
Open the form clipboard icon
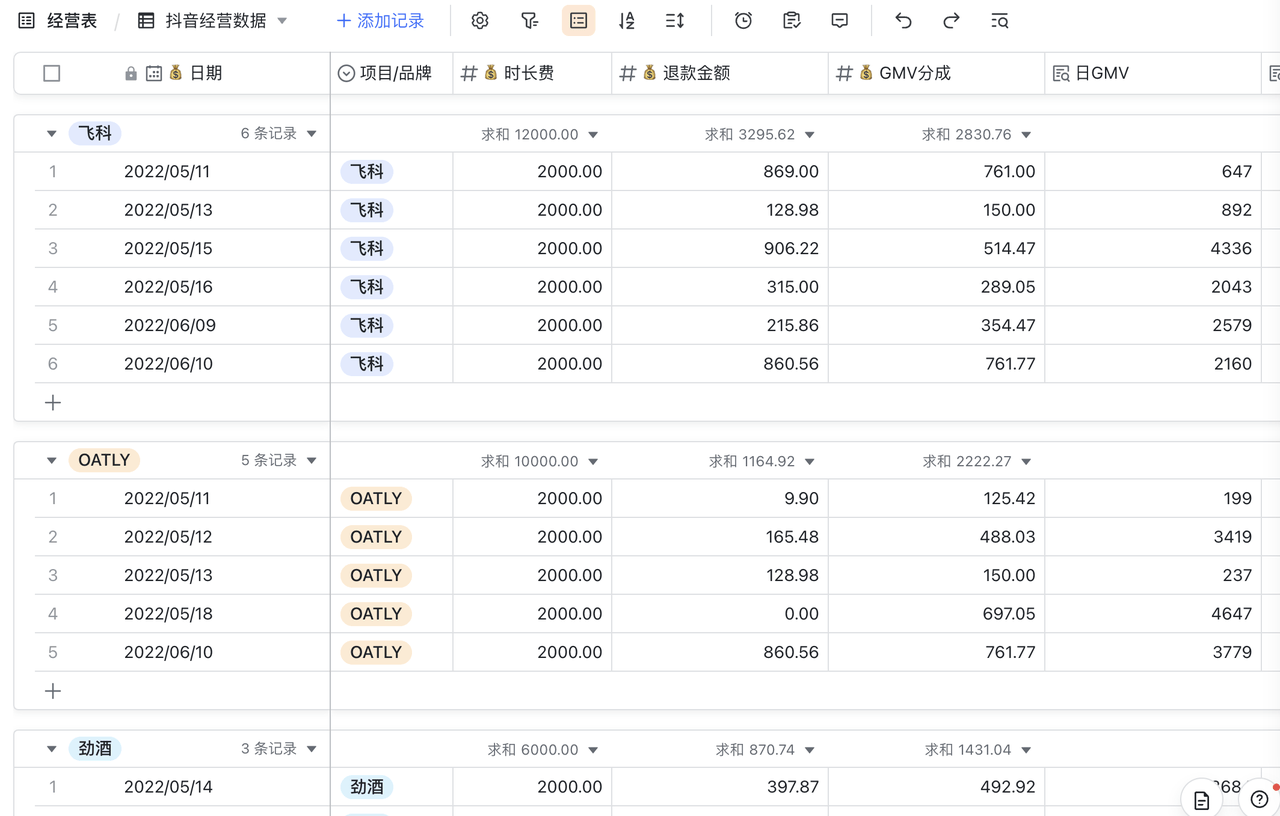tap(792, 21)
